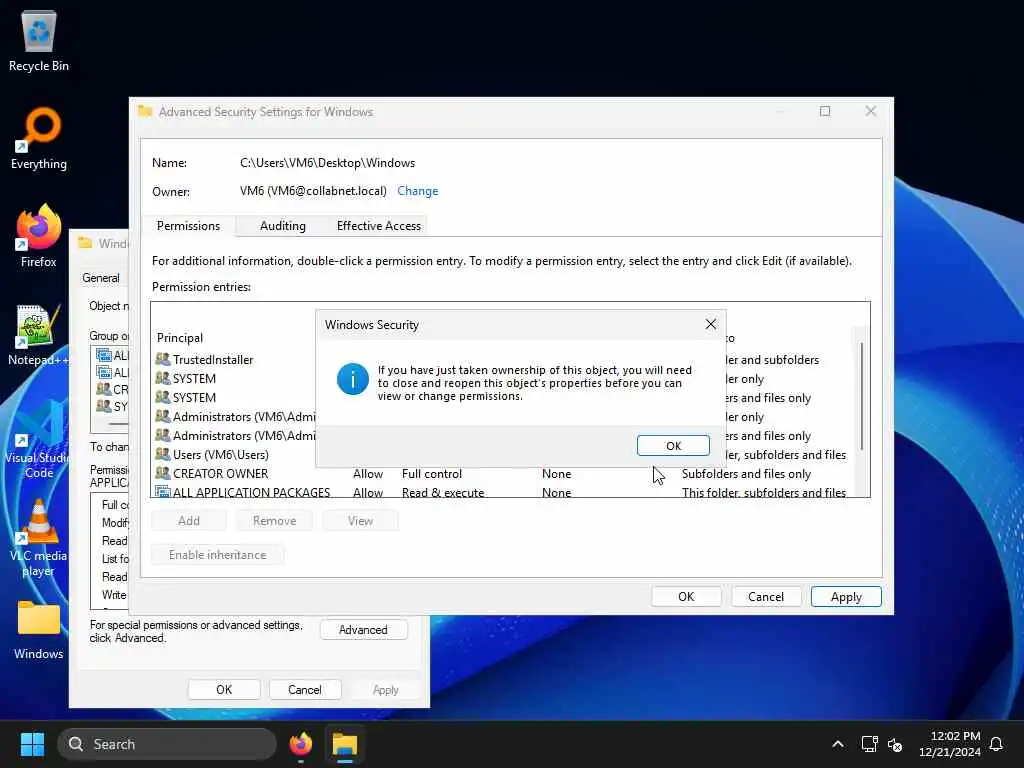Click the Principal column header
1024x768 pixels.
tap(180, 338)
